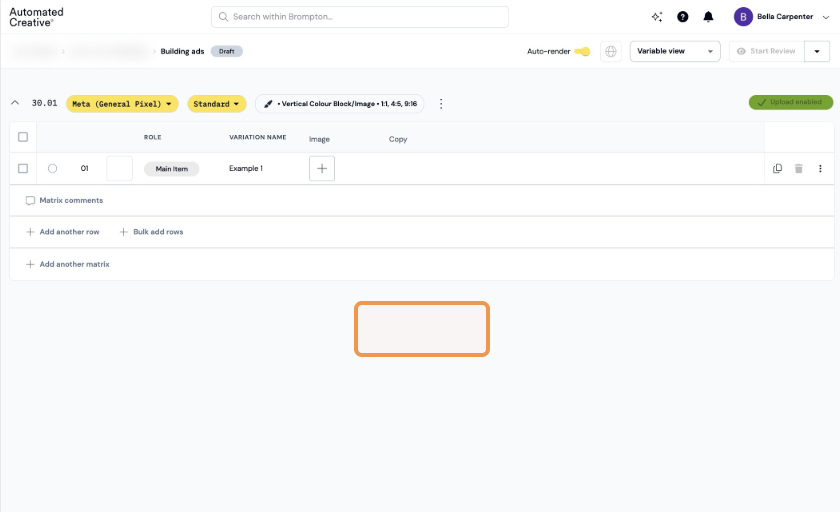
Task: Select the row 01 radio button
Action: [52, 169]
